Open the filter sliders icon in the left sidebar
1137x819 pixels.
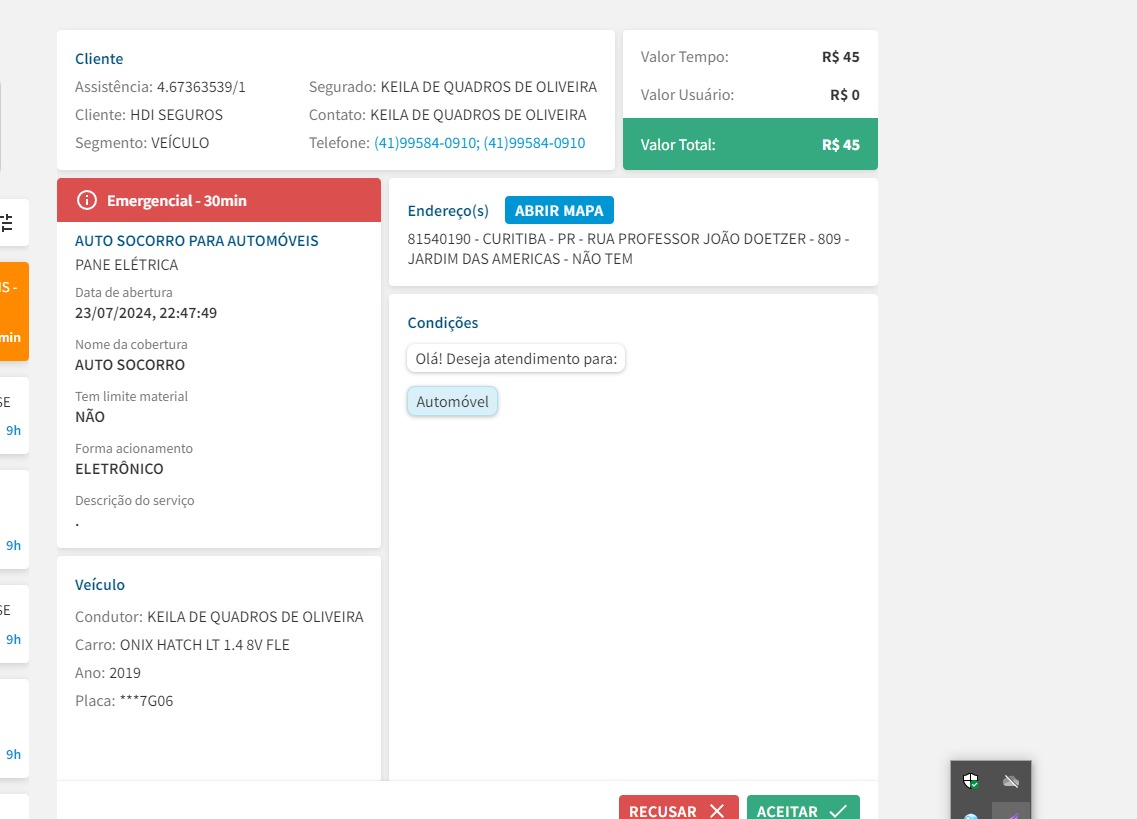pos(7,223)
